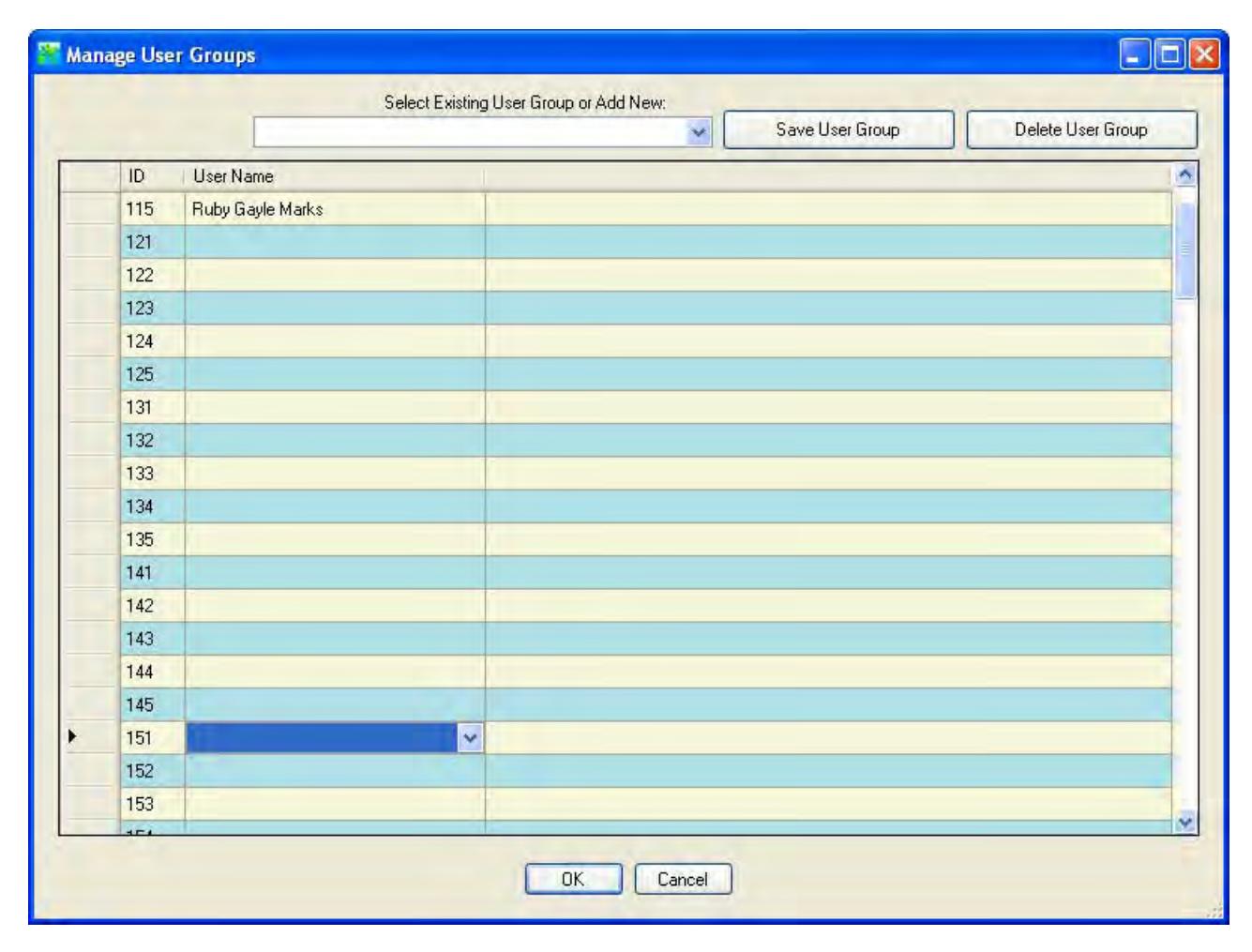Click the User Name column header
This screenshot has height=952, width=1252.
coord(335,176)
